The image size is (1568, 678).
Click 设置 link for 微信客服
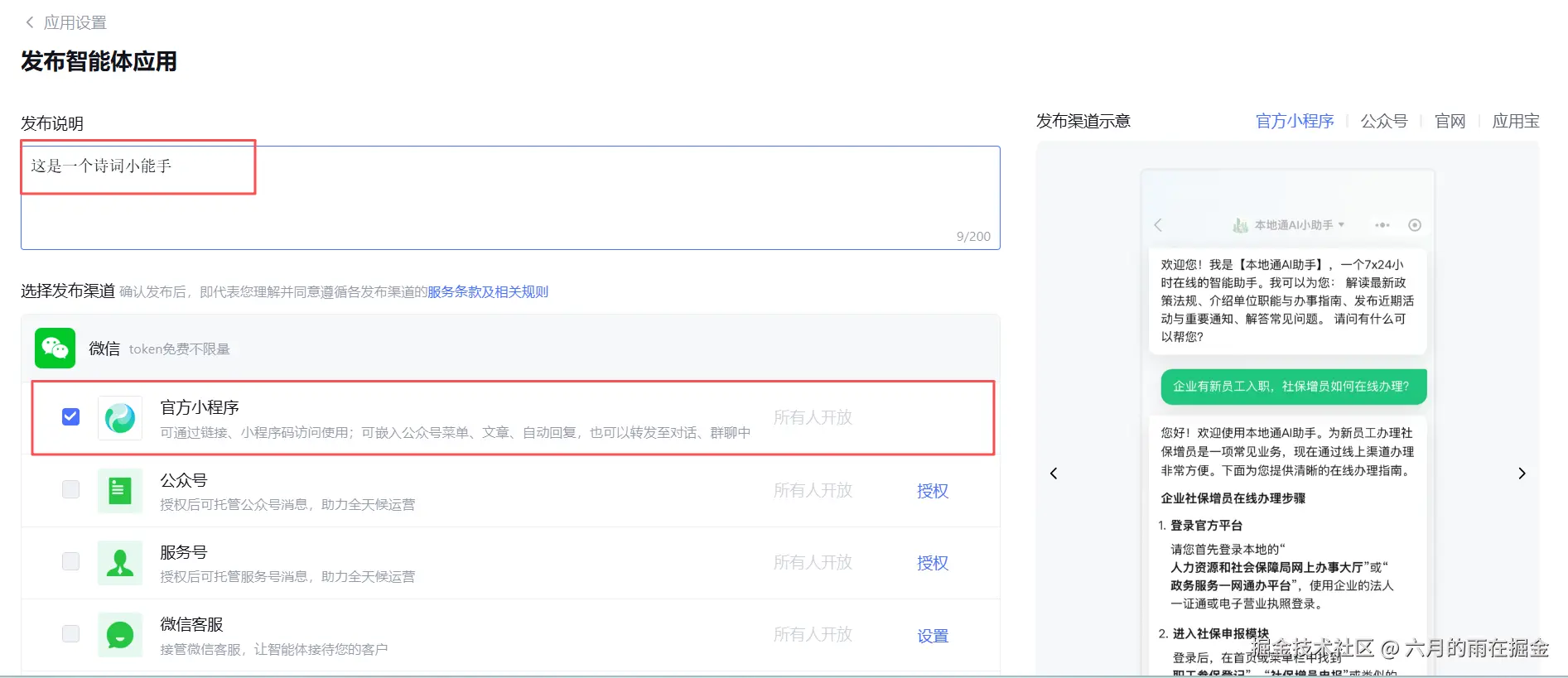click(933, 636)
